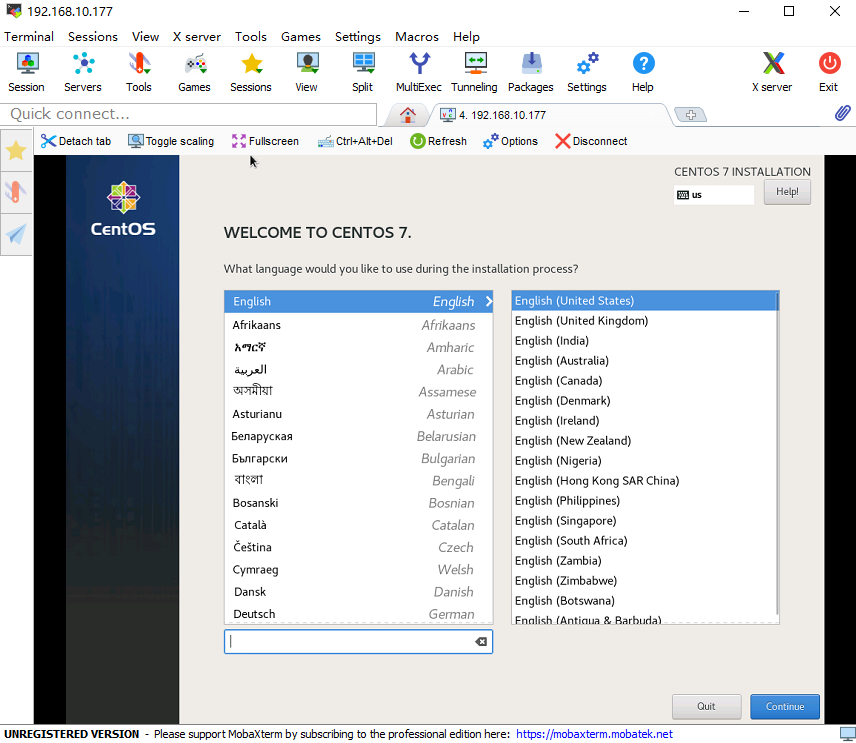
Task: Go to the Home tab icon
Action: tap(407, 115)
